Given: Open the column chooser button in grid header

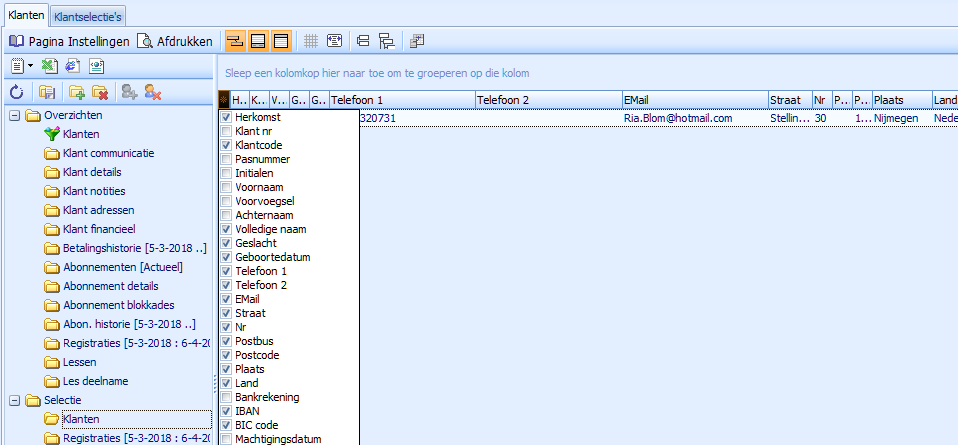Looking at the screenshot, I should (224, 100).
